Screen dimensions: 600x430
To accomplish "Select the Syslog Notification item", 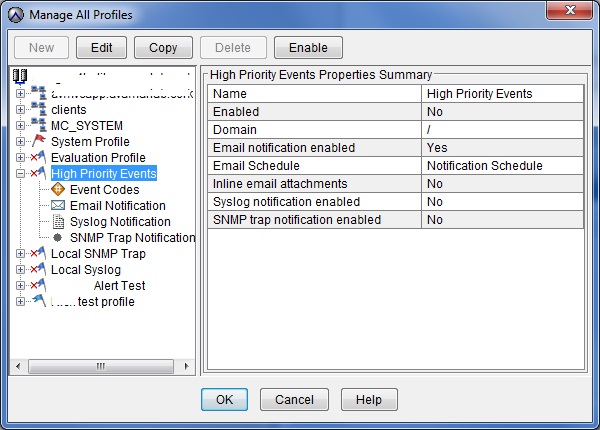I will (x=120, y=222).
